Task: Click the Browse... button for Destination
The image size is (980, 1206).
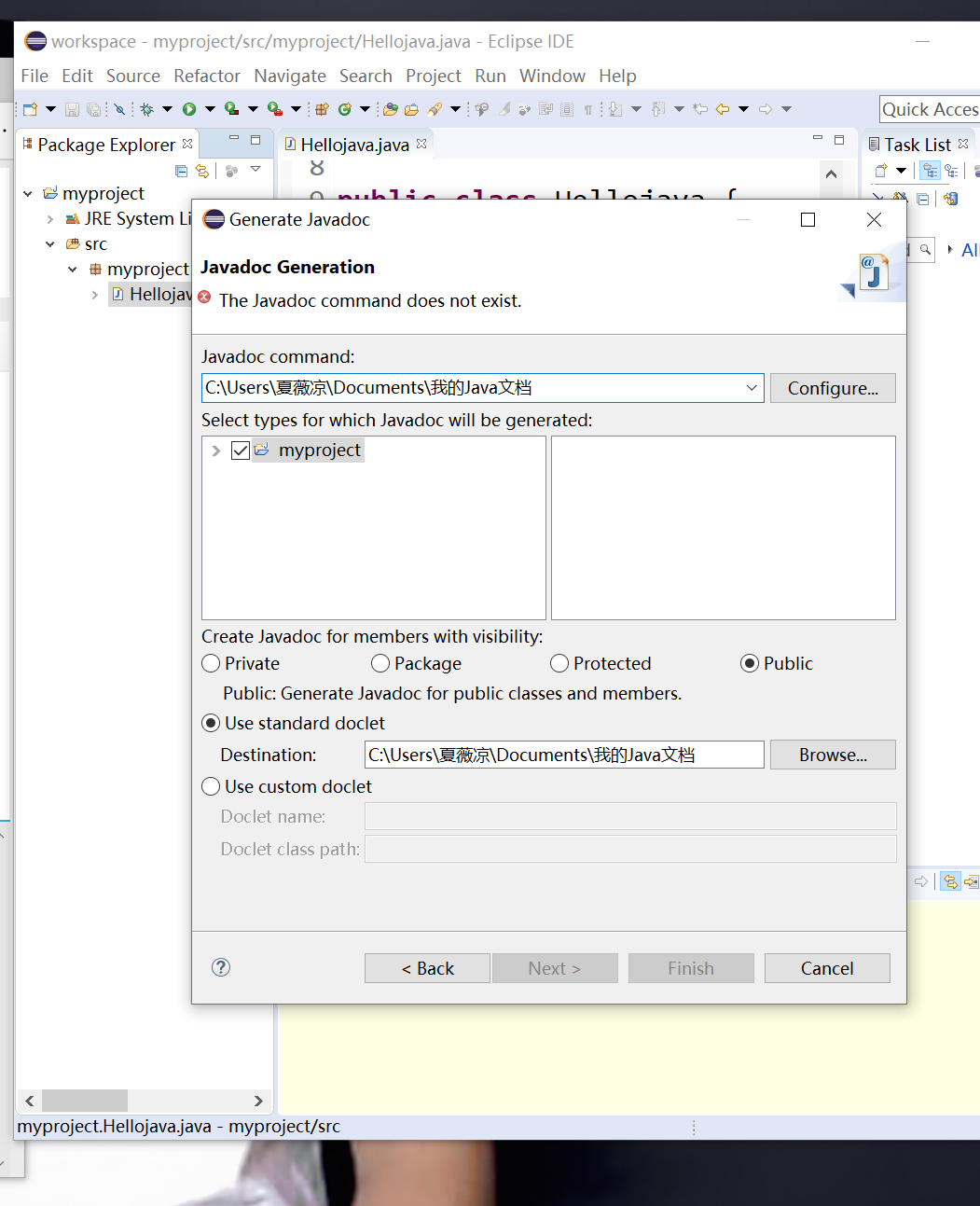Action: coord(833,755)
